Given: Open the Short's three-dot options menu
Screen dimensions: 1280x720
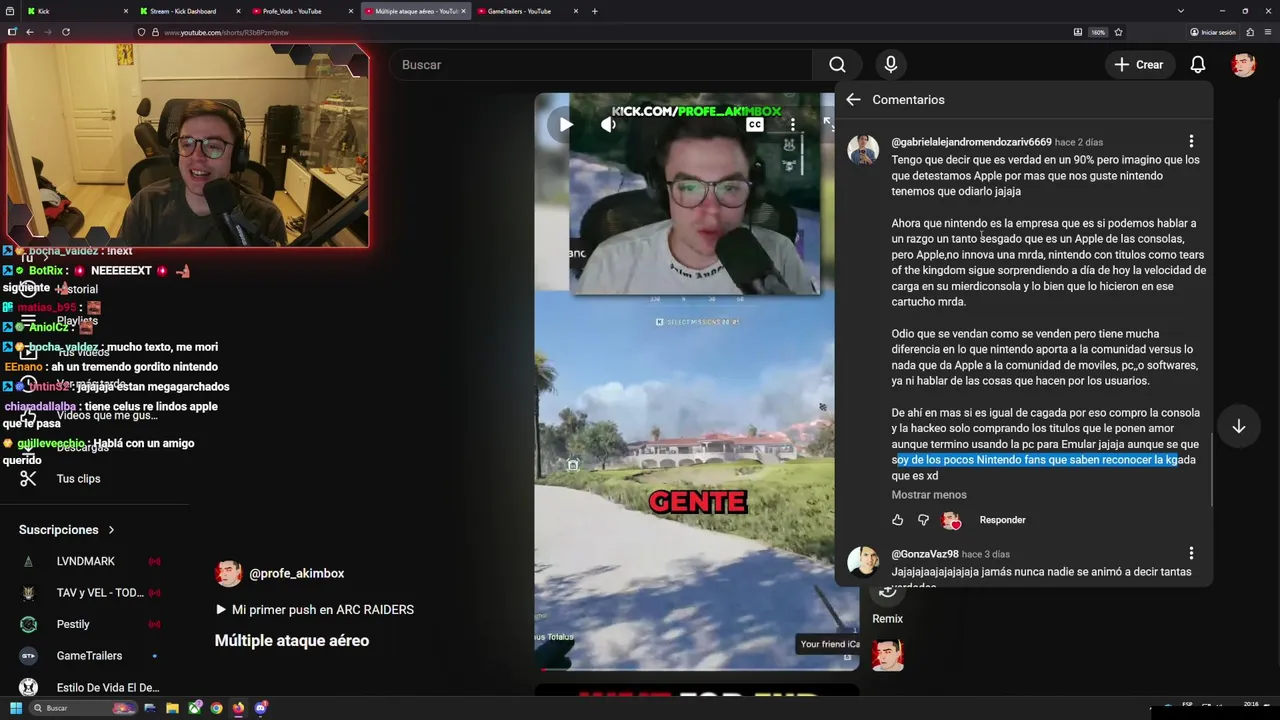Looking at the screenshot, I should point(793,125).
